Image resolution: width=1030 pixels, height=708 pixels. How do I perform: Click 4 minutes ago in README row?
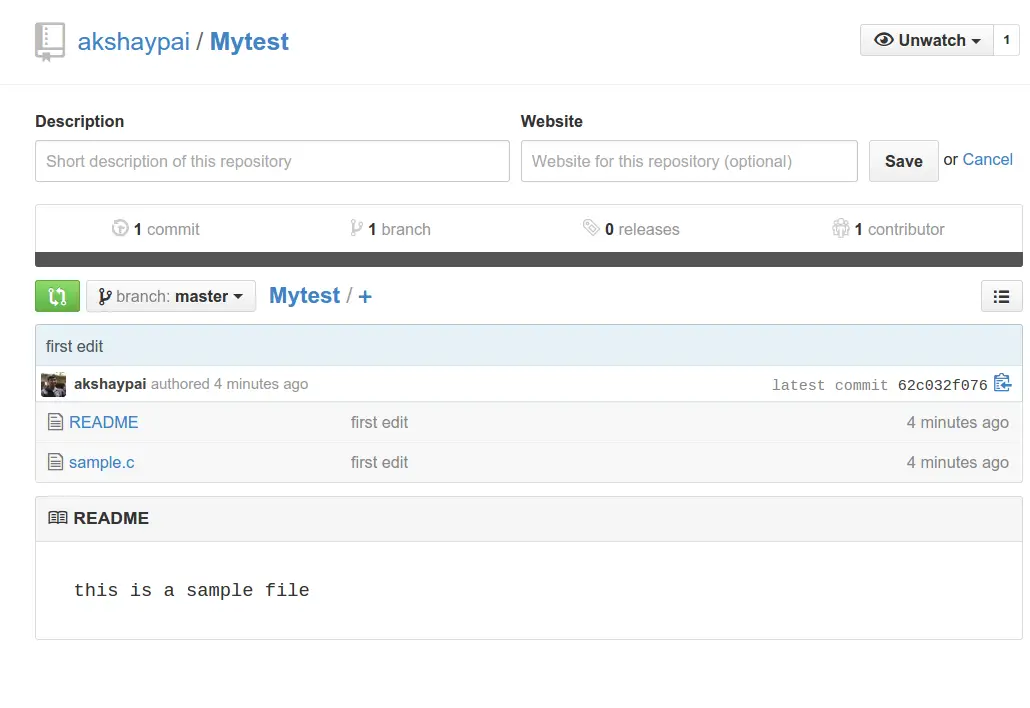[x=957, y=422]
